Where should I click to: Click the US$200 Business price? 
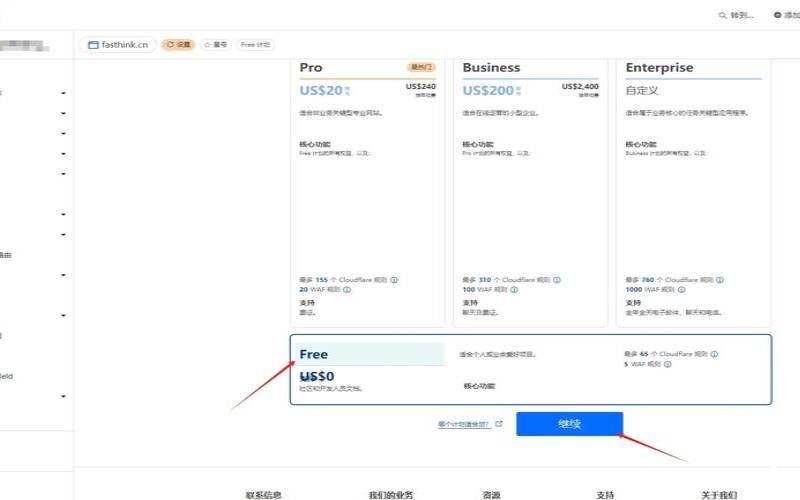point(488,91)
